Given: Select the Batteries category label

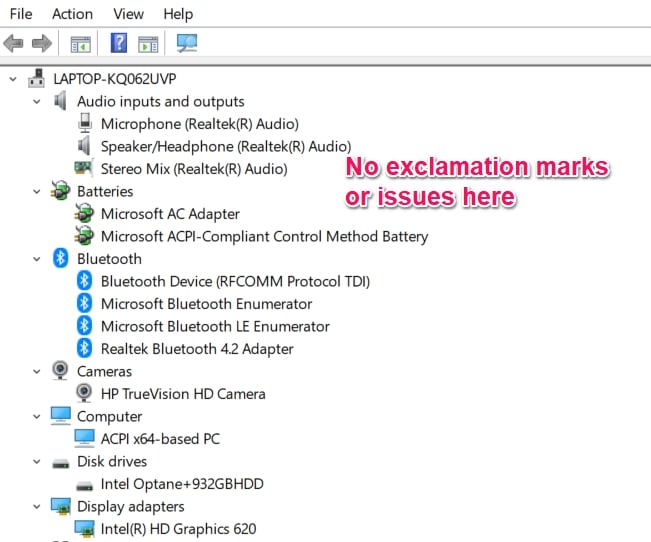Looking at the screenshot, I should click(105, 191).
